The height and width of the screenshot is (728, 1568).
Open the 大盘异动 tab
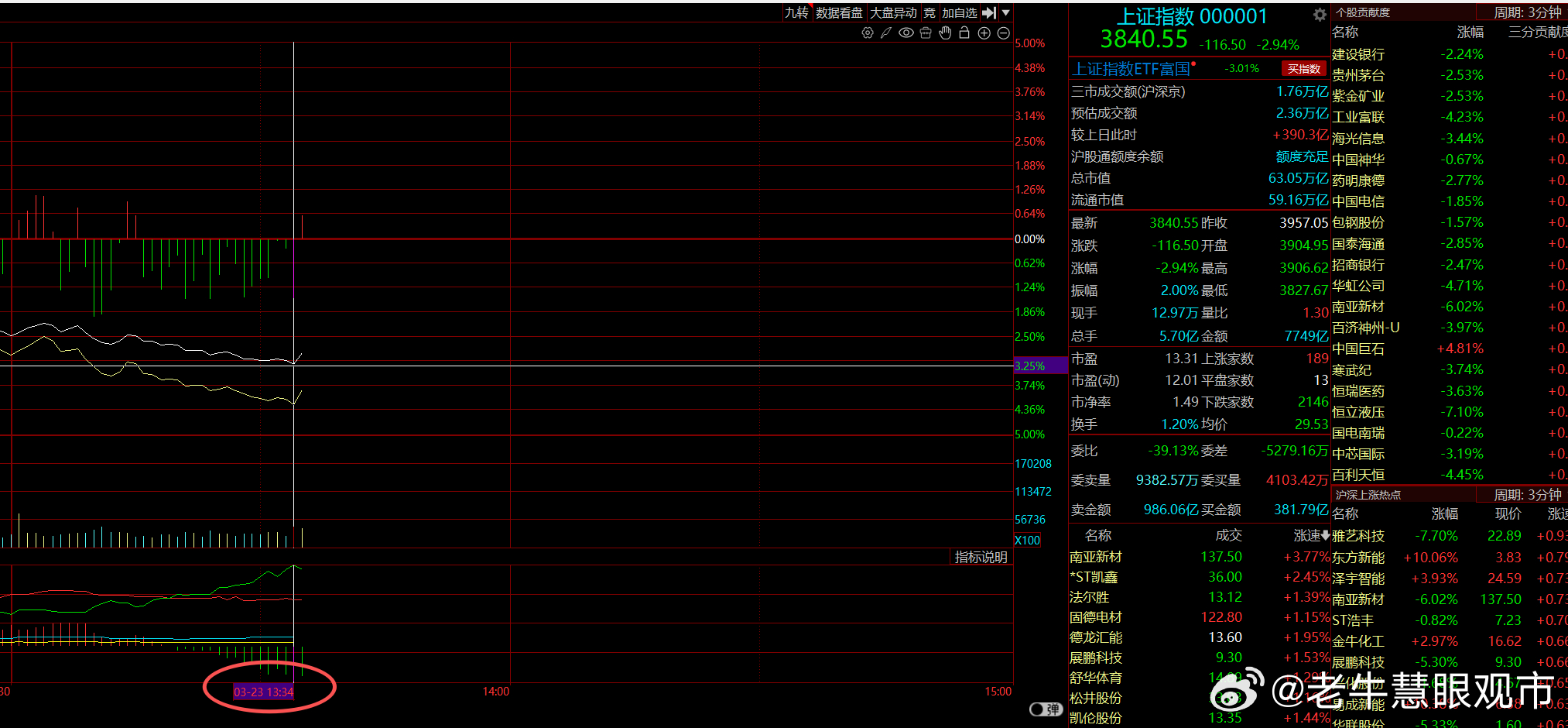coord(893,12)
